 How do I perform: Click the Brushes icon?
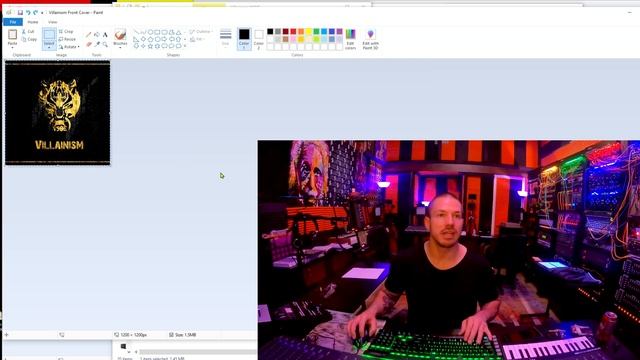pyautogui.click(x=120, y=35)
